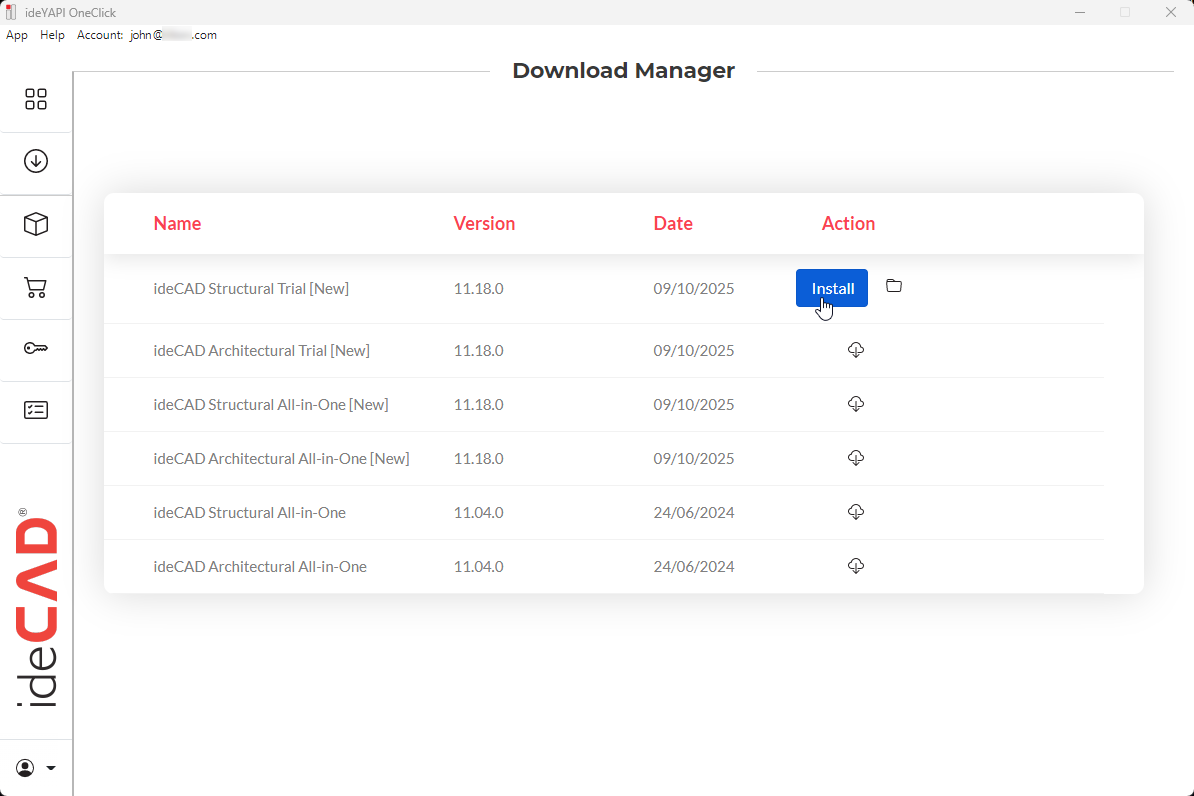Select the ideCAD Structural All-in-One row name

249,513
